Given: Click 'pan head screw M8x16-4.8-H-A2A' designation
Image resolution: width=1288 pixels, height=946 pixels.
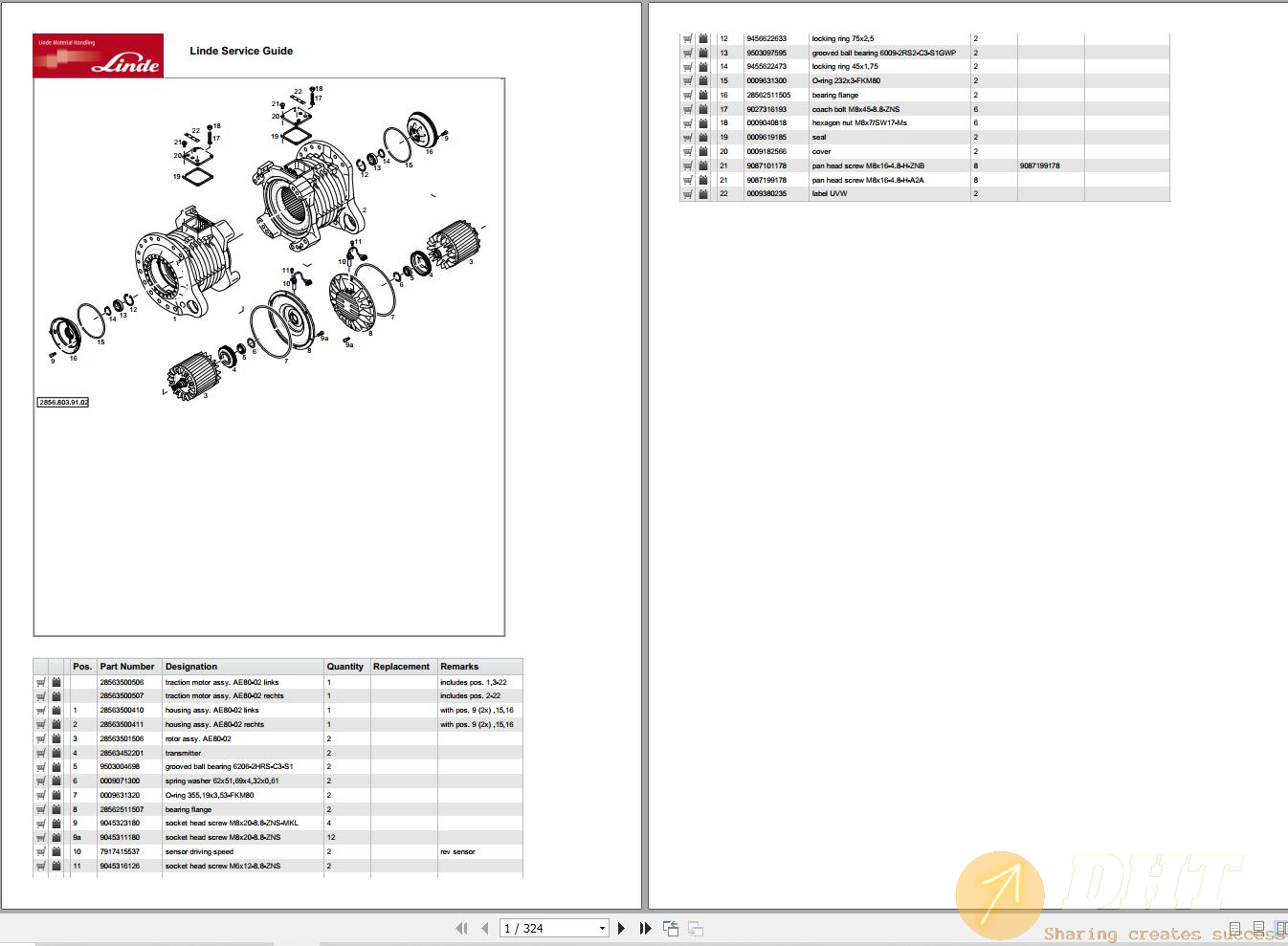Looking at the screenshot, I should click(x=868, y=180).
